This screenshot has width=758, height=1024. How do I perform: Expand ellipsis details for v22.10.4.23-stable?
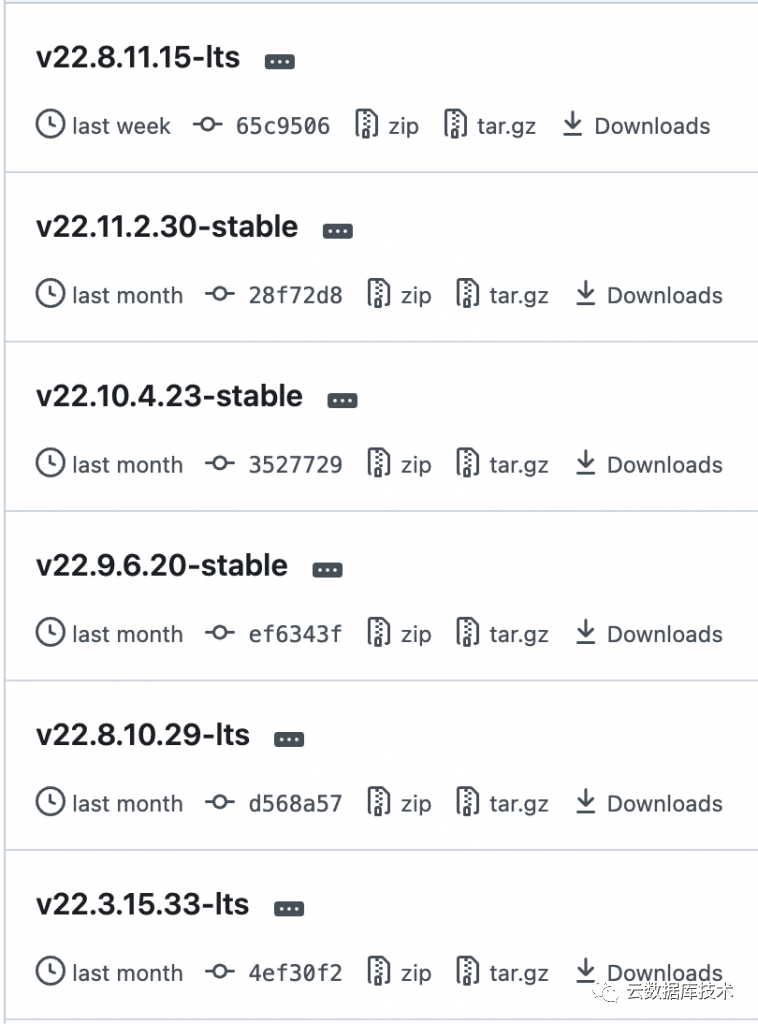342,400
